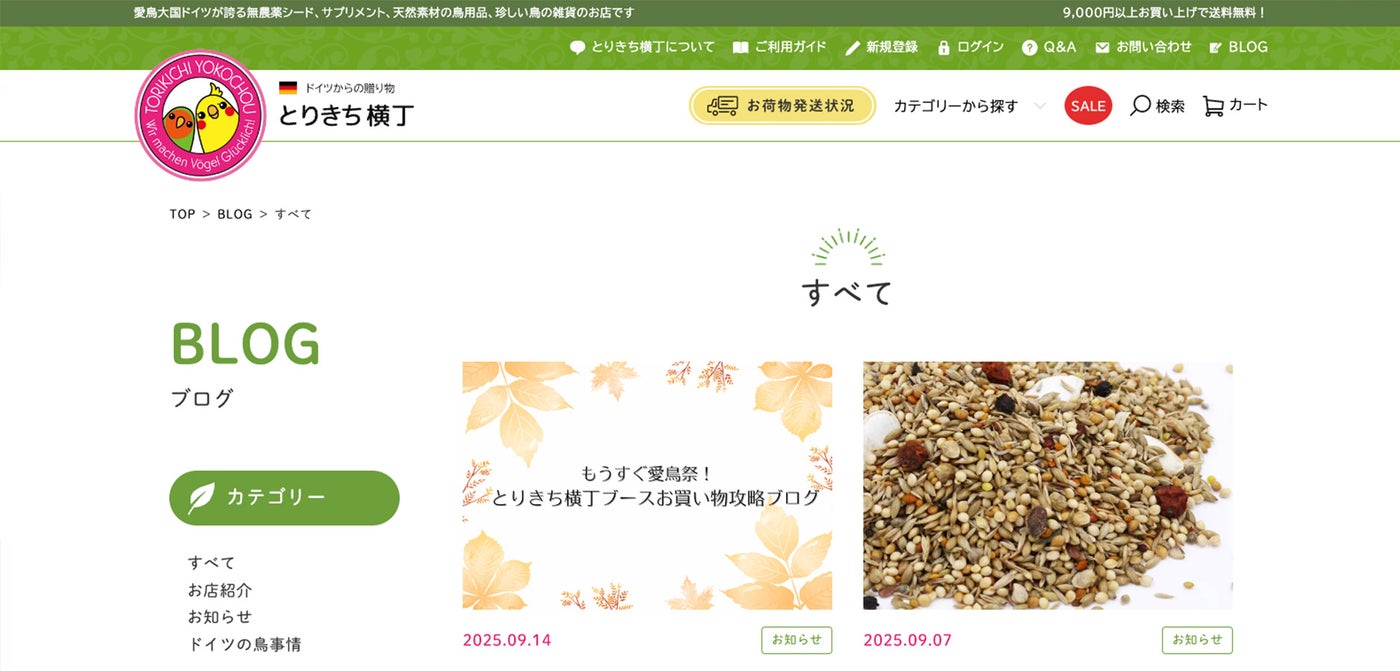Select ドイツの鳥事情 blog category

coord(244,644)
